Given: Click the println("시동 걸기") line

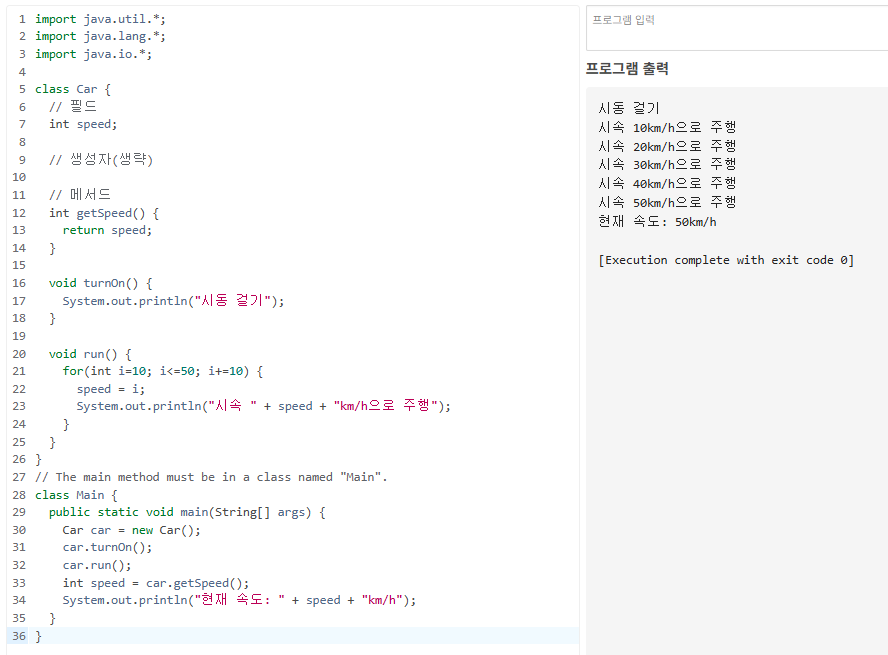Looking at the screenshot, I should pyautogui.click(x=173, y=301).
